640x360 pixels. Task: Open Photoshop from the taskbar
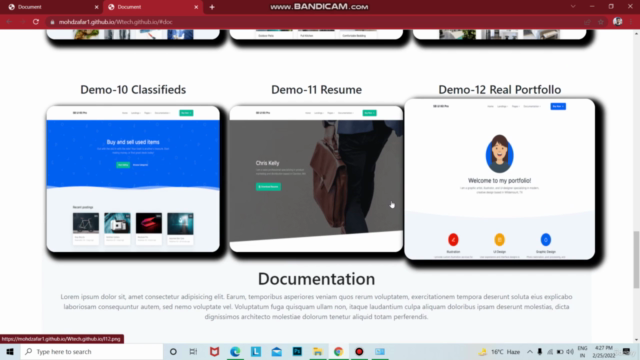(x=297, y=351)
